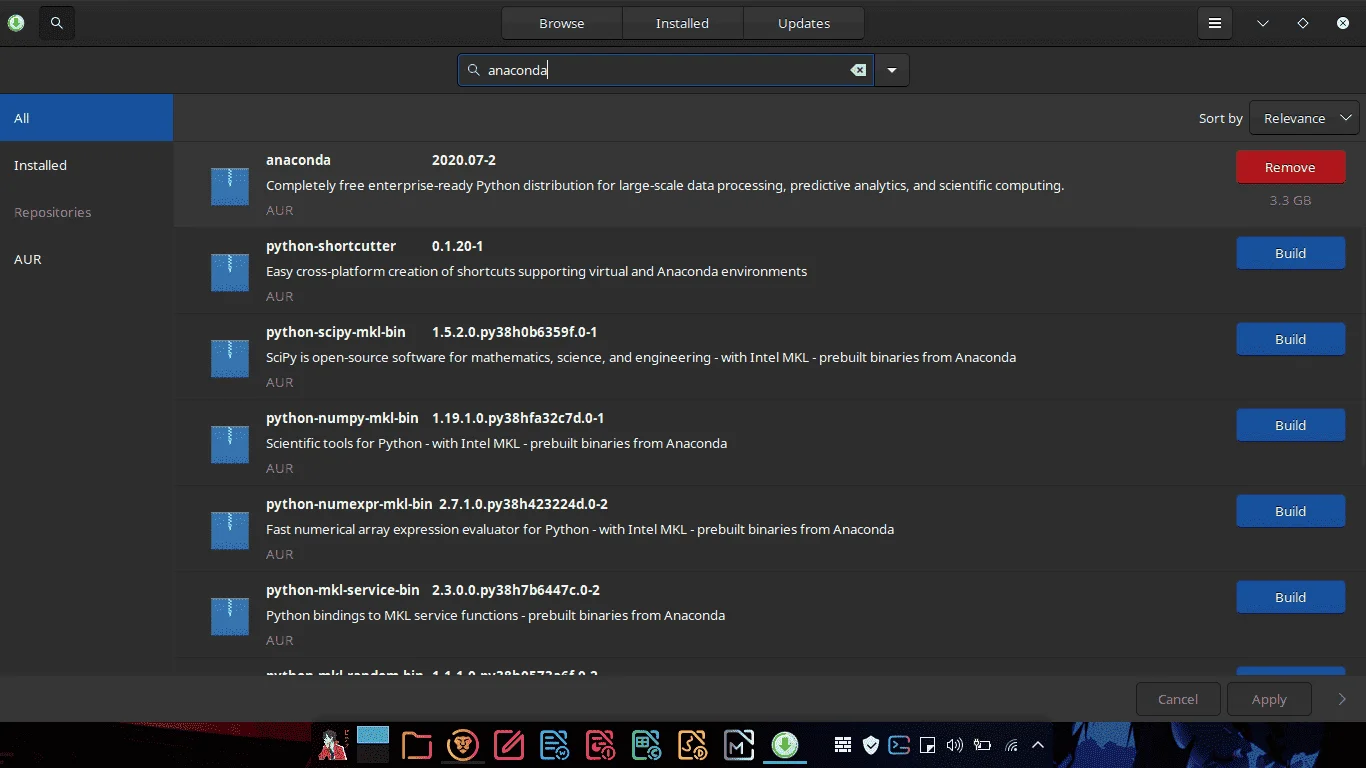Click the Fast numerical array expression description
This screenshot has width=1366, height=768.
tap(580, 529)
